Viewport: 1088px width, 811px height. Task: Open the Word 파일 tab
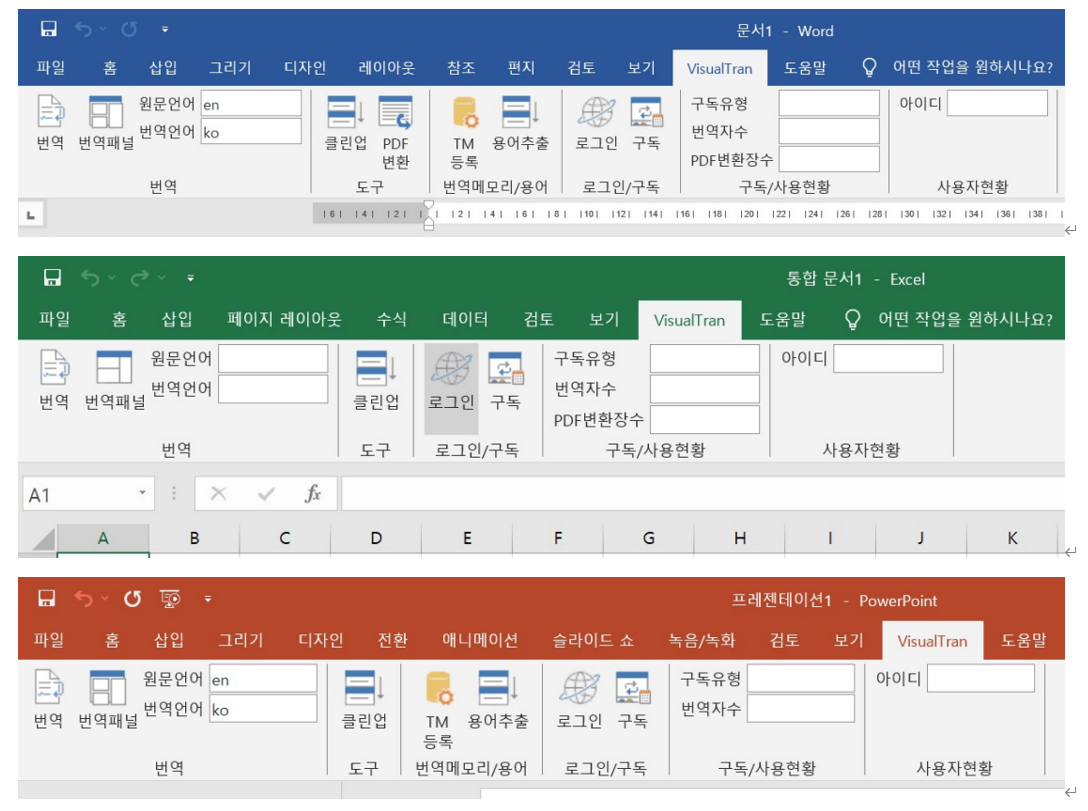coord(51,68)
